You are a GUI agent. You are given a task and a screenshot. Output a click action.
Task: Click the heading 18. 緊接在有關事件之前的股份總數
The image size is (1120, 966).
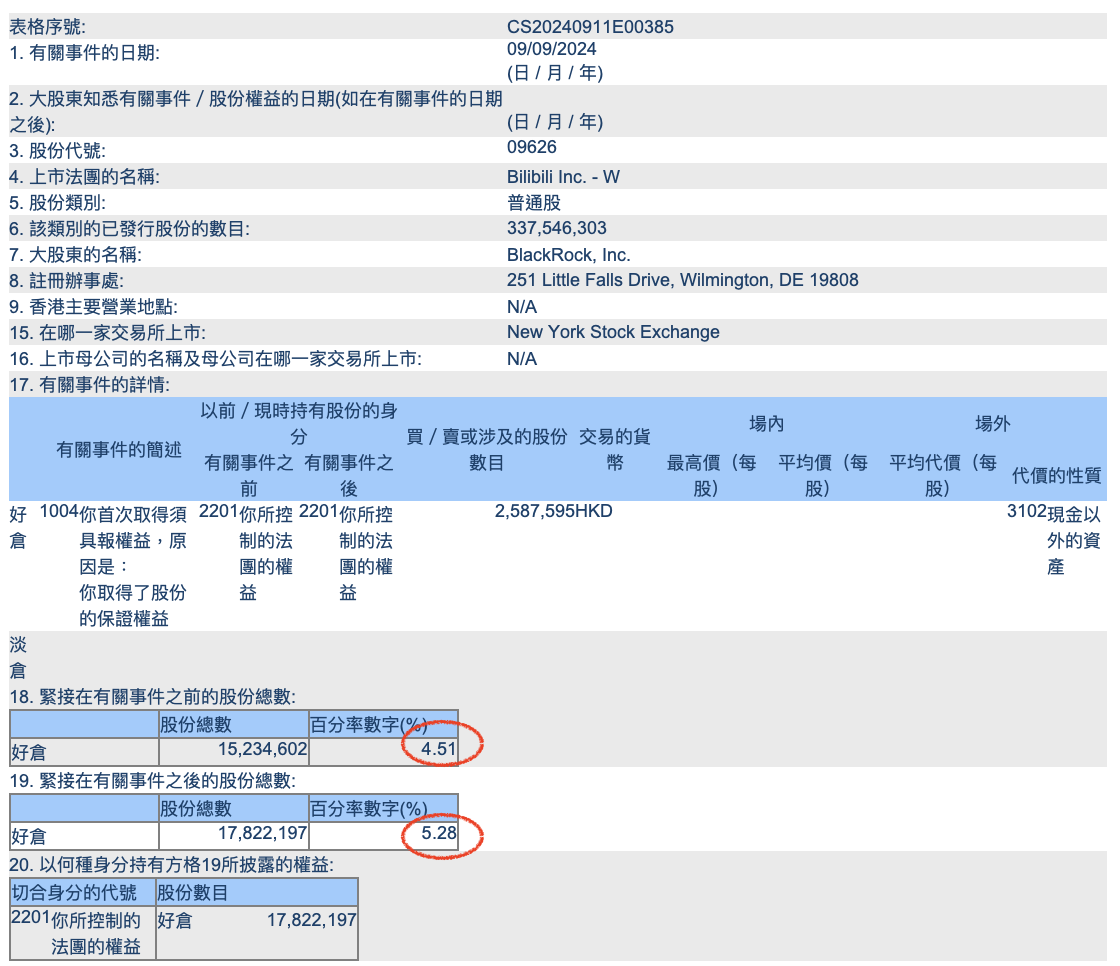pos(152,697)
